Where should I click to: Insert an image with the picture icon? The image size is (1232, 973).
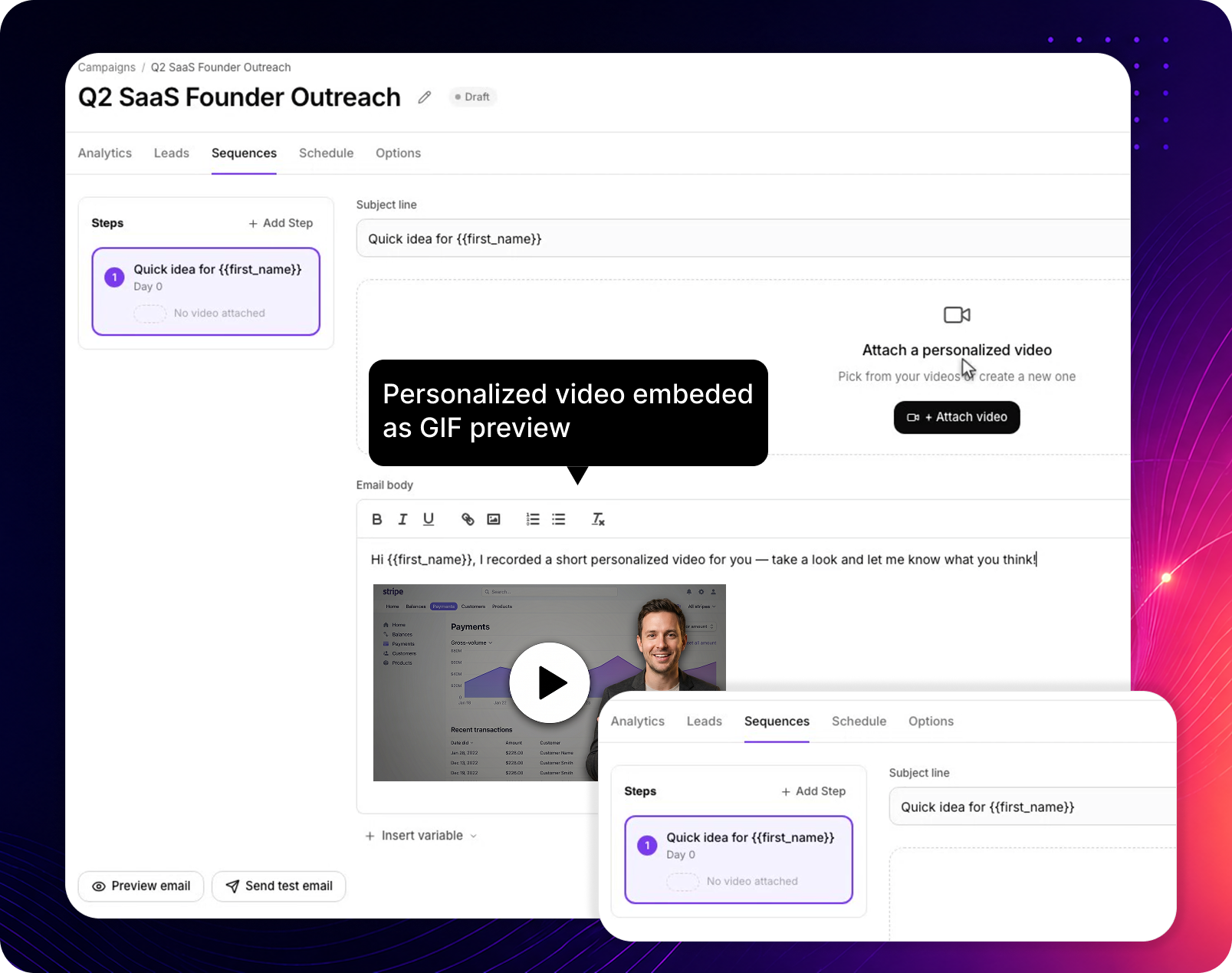(x=494, y=520)
